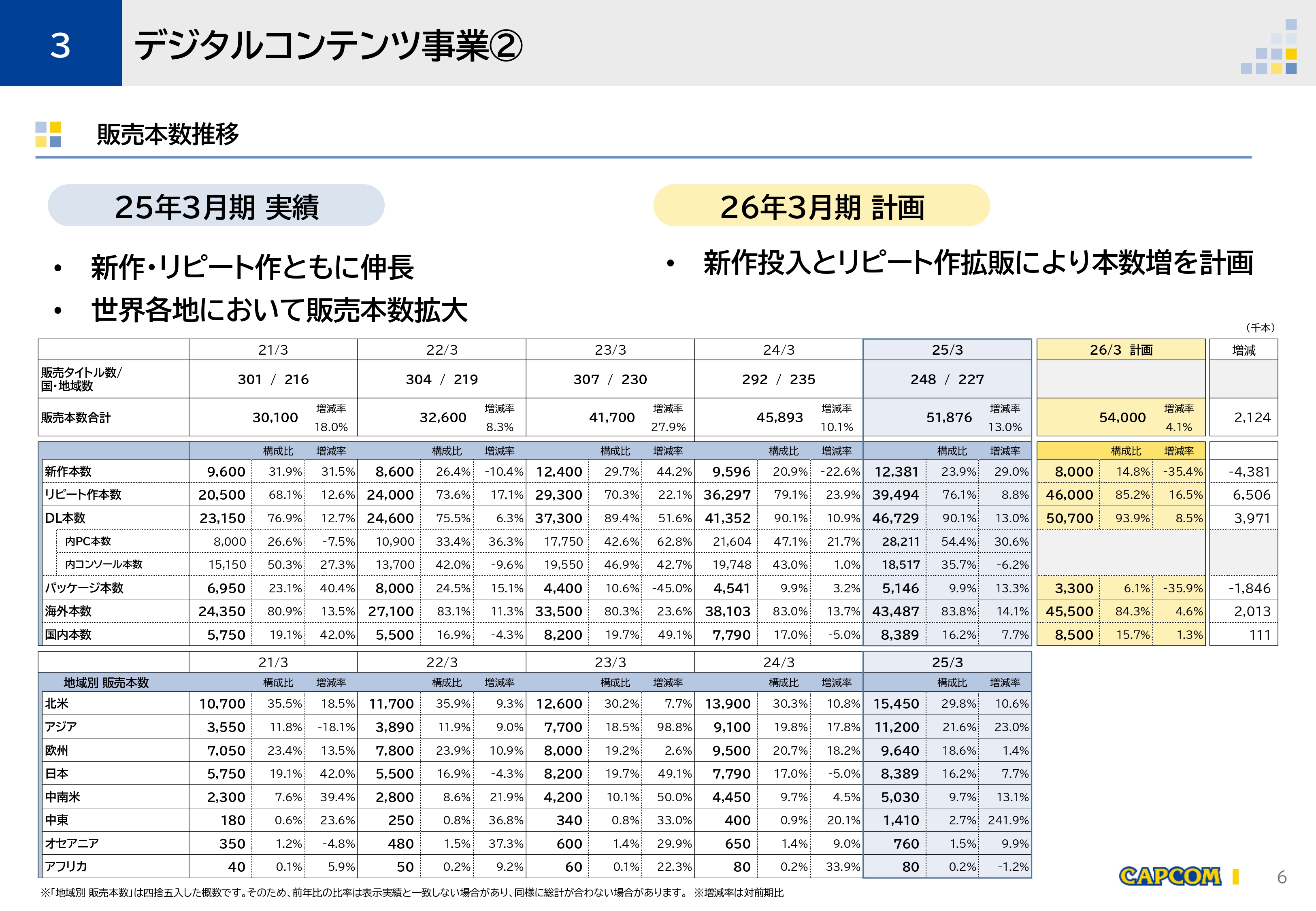The width and height of the screenshot is (1316, 911).
Task: Select the 25年3月期 実績 label
Action: point(216,206)
